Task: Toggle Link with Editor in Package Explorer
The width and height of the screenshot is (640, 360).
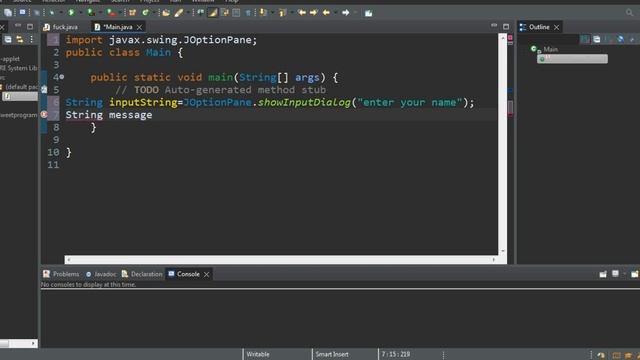Action: pos(20,39)
